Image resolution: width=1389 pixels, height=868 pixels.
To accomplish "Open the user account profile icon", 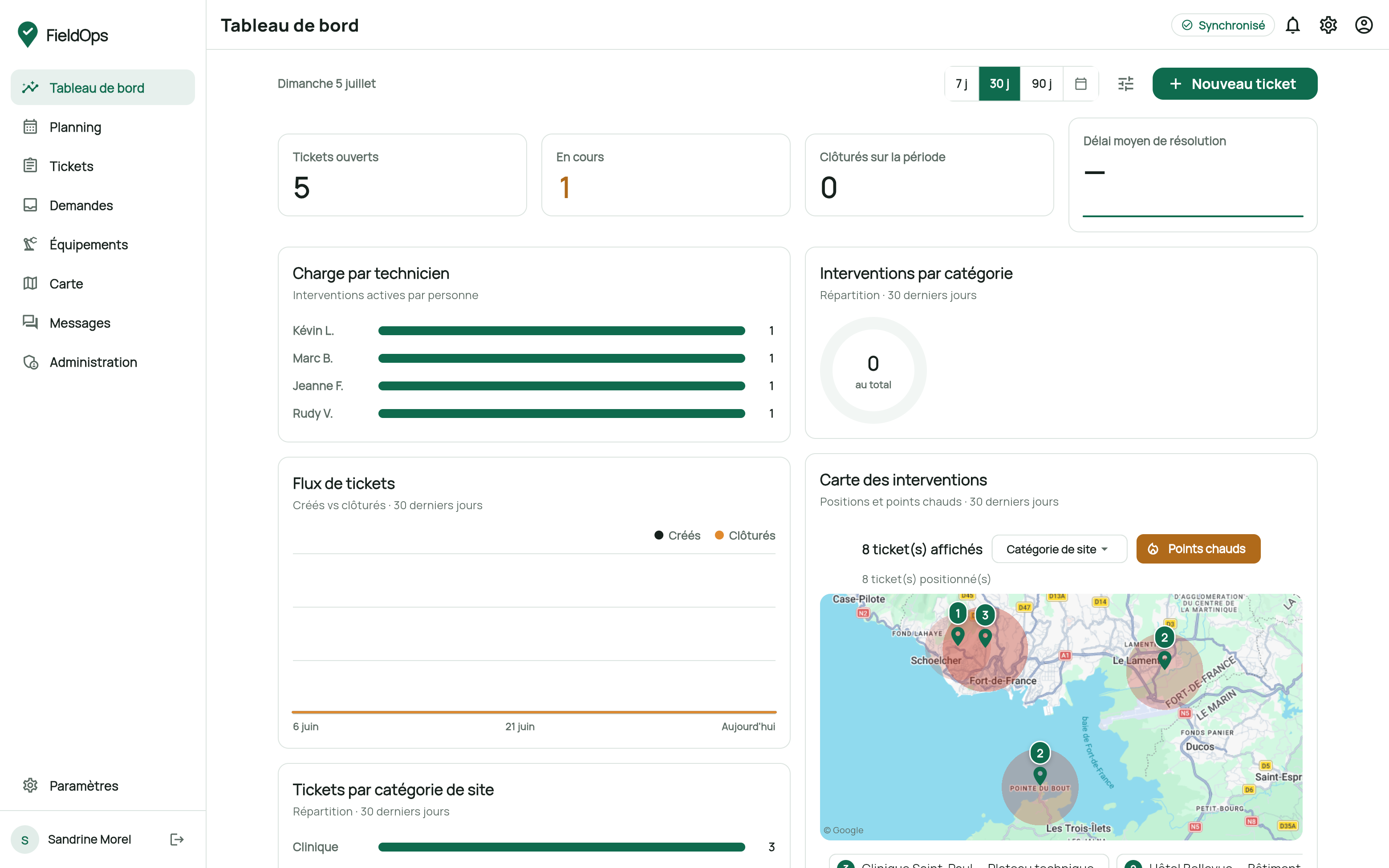I will [1364, 25].
